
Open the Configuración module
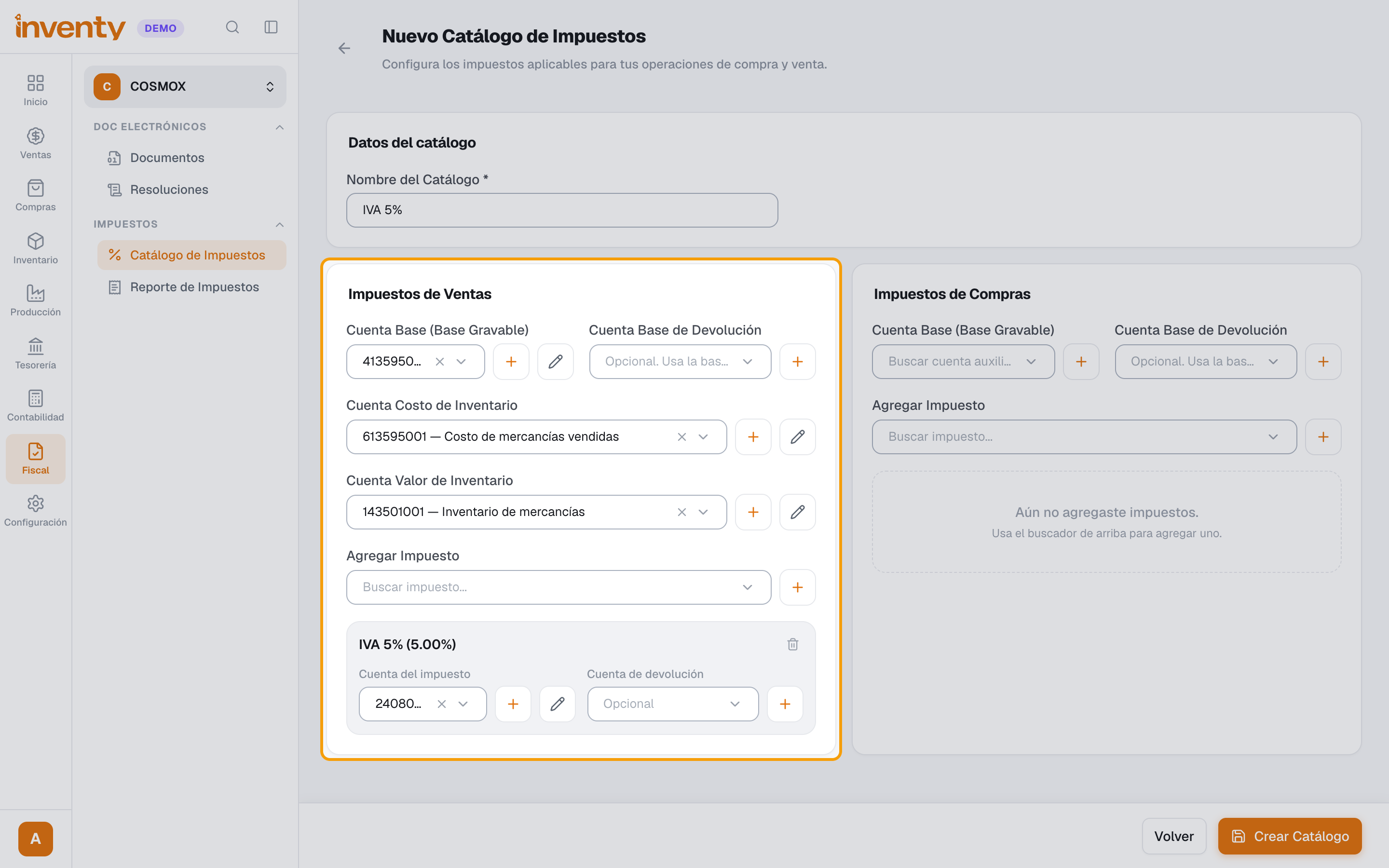(x=36, y=511)
